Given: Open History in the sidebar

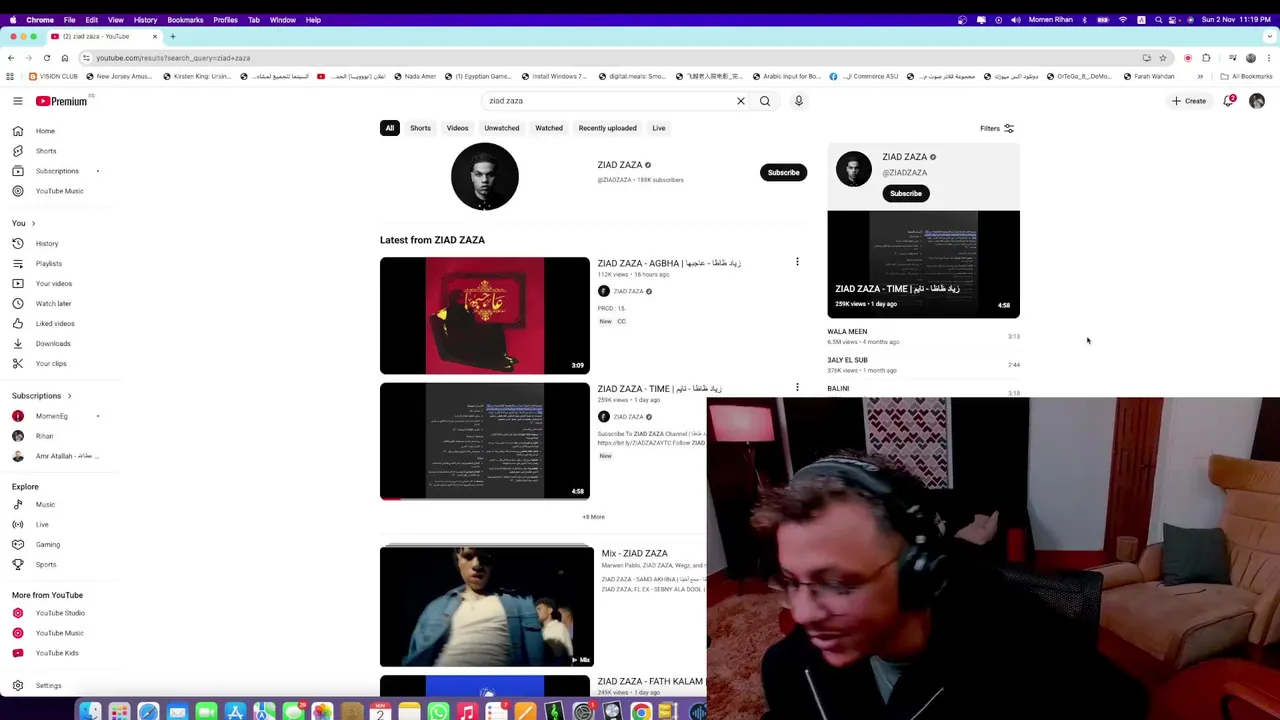Looking at the screenshot, I should coord(47,243).
